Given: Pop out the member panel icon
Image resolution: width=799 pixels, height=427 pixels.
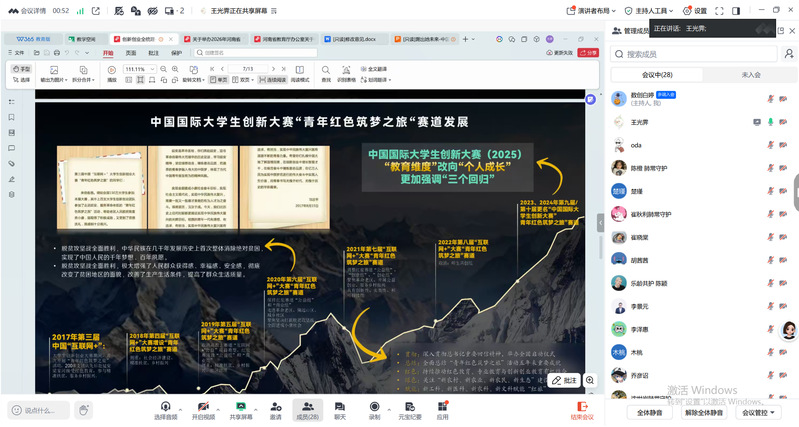Looking at the screenshot, I should pos(781,31).
